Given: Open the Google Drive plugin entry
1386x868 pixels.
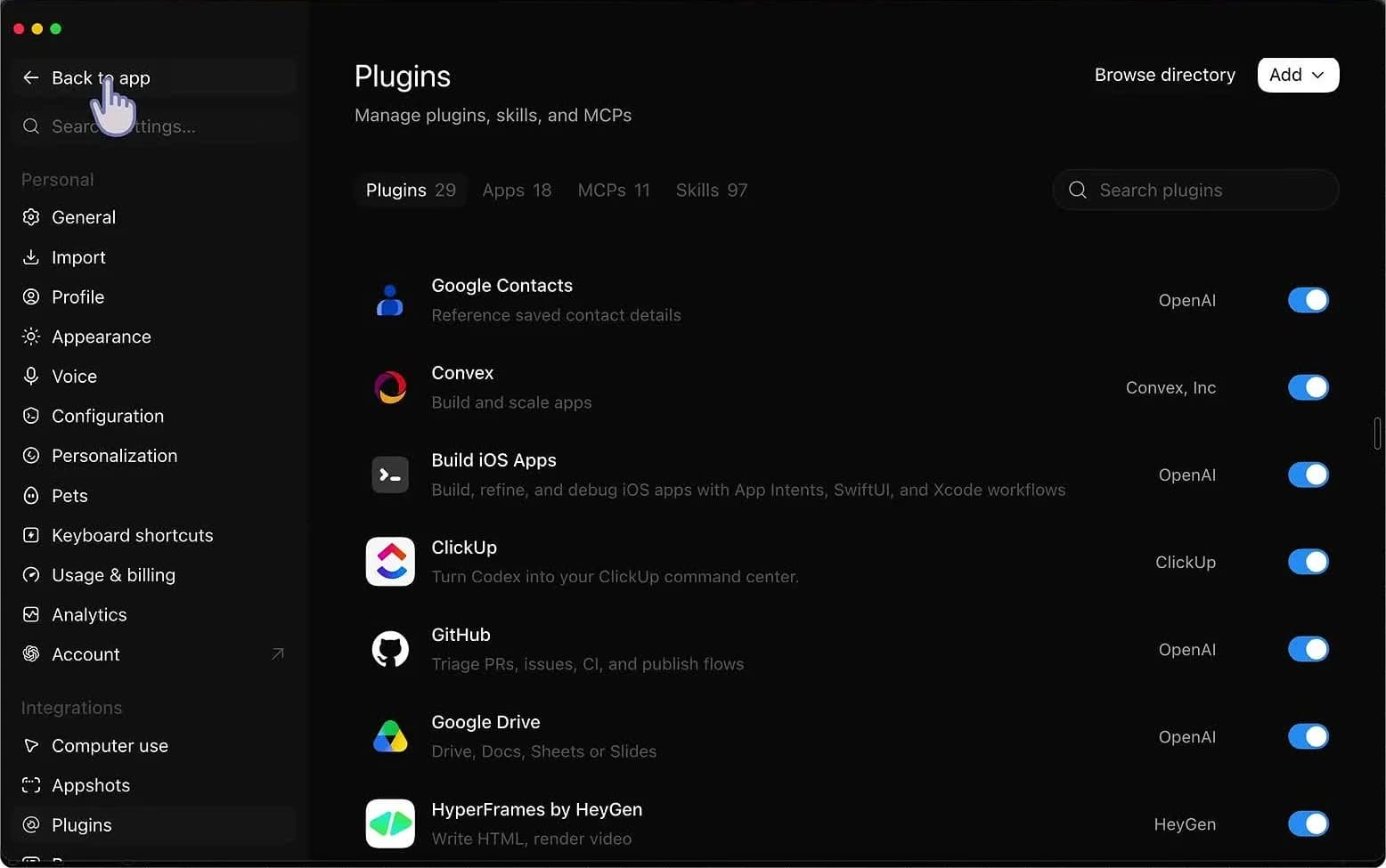Looking at the screenshot, I should point(485,722).
